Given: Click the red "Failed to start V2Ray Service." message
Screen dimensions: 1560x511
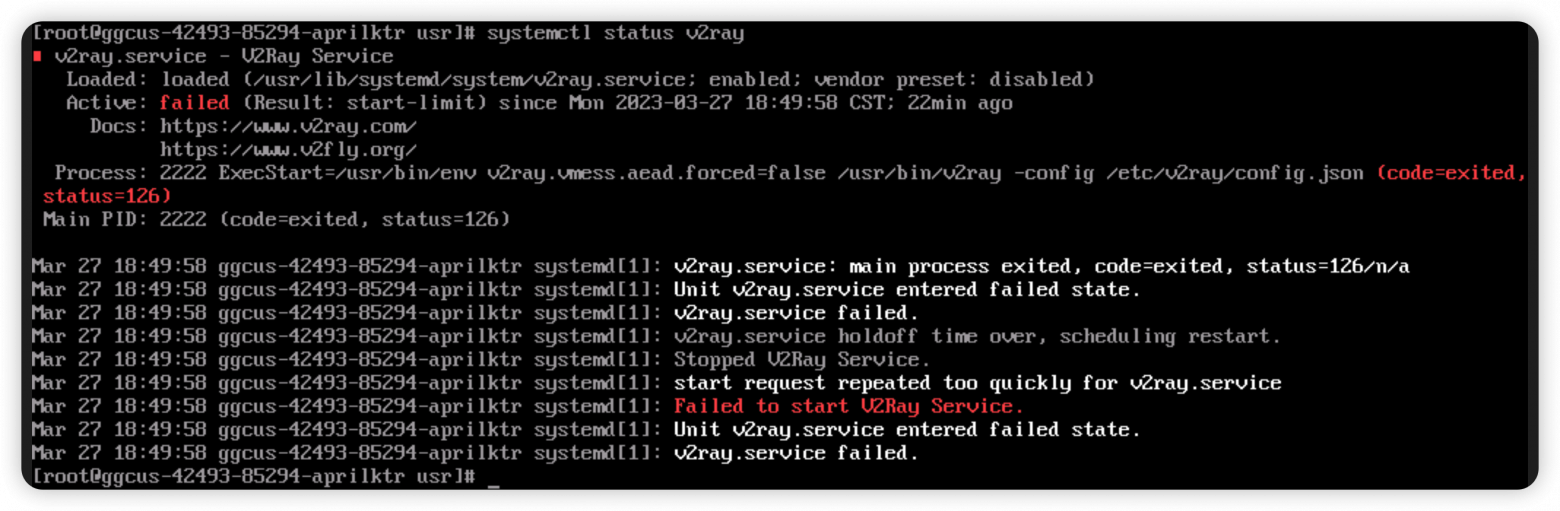Looking at the screenshot, I should 849,406.
